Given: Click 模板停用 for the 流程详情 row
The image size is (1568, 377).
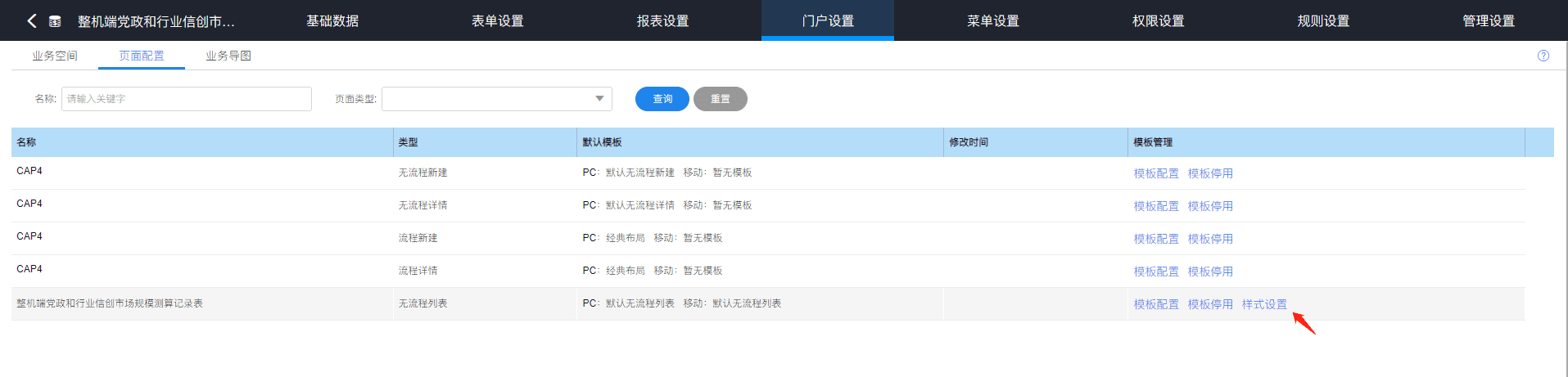Looking at the screenshot, I should point(1210,272).
